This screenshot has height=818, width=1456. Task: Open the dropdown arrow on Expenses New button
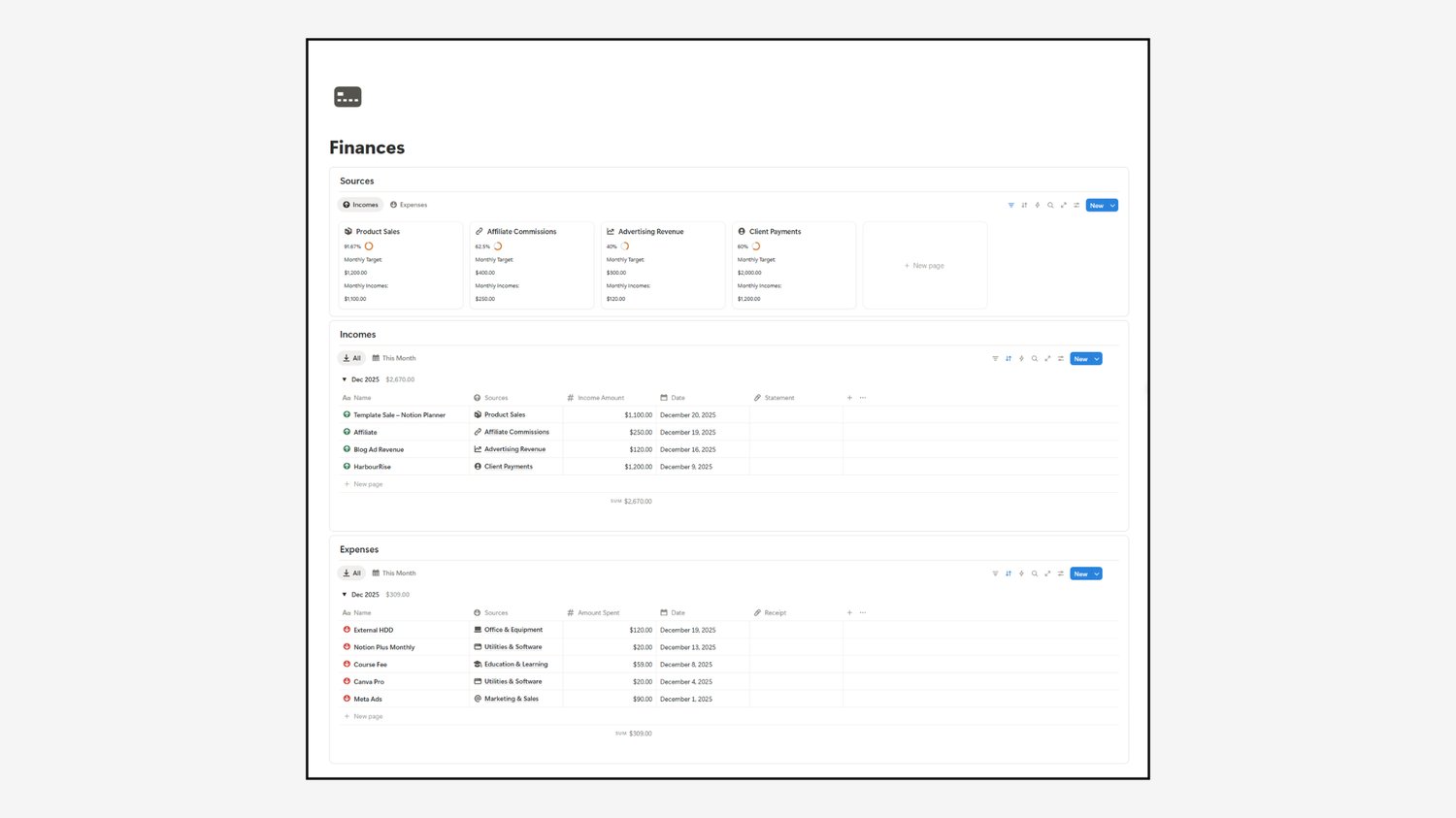point(1098,573)
